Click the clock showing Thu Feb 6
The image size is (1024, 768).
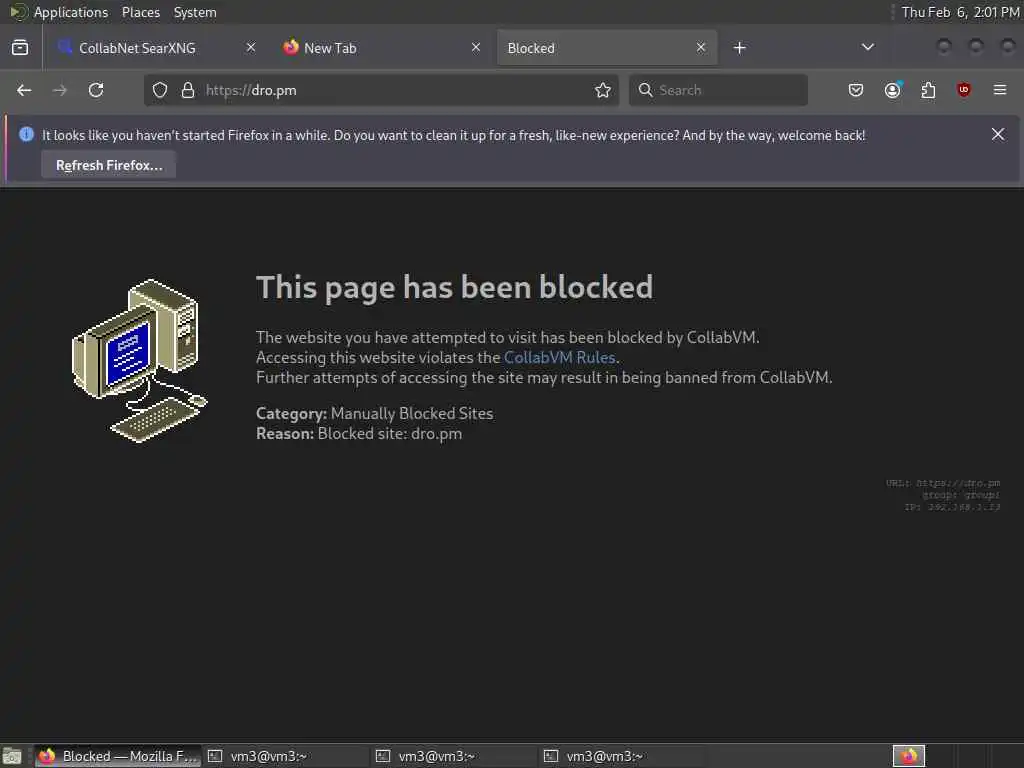960,12
